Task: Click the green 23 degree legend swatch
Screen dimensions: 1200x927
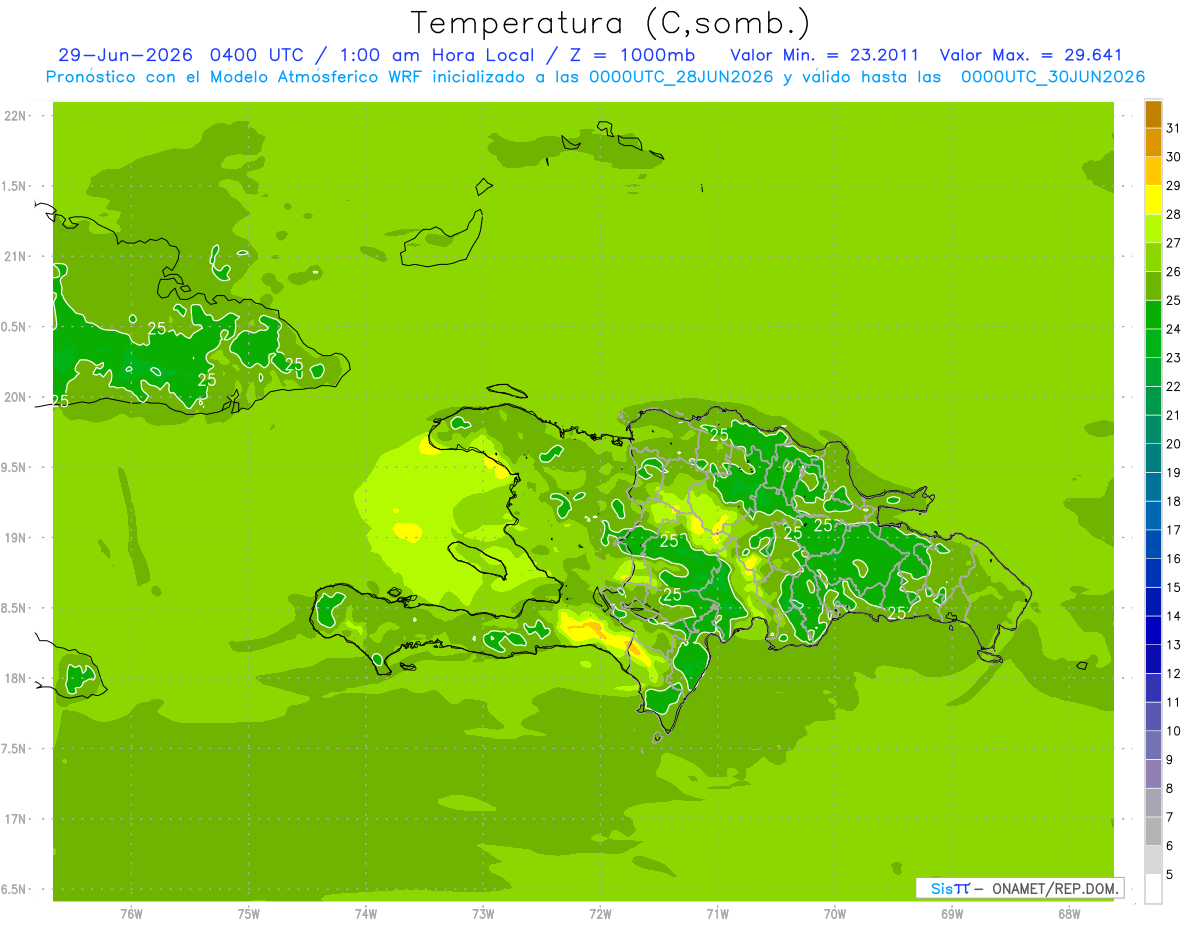Action: pyautogui.click(x=1153, y=344)
